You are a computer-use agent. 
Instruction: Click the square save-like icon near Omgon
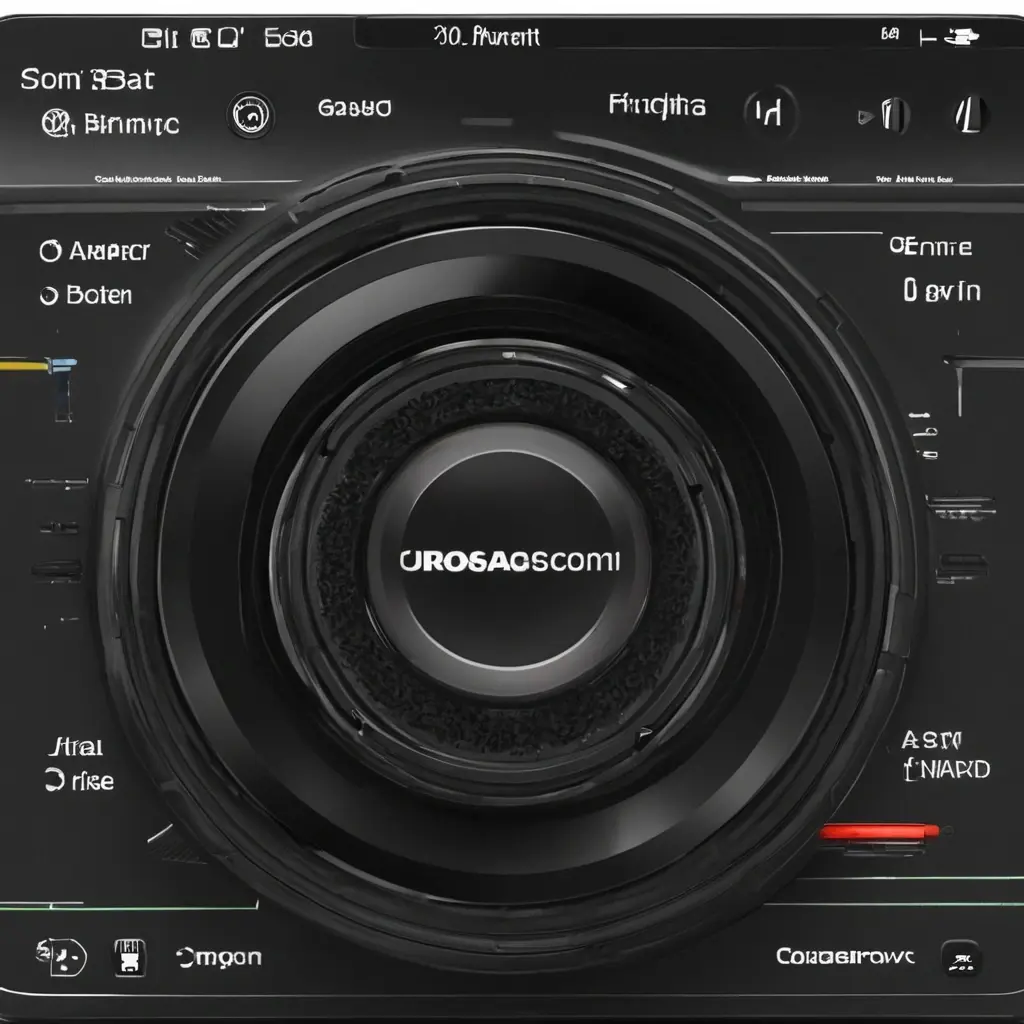tap(130, 957)
